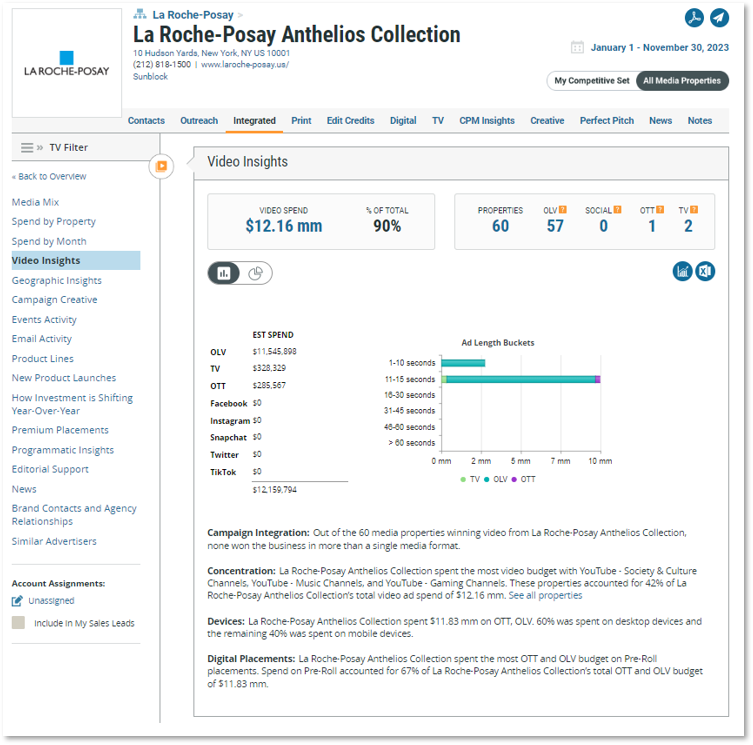753x745 pixels.
Task: Select All Media Properties toggle
Action: pyautogui.click(x=682, y=81)
